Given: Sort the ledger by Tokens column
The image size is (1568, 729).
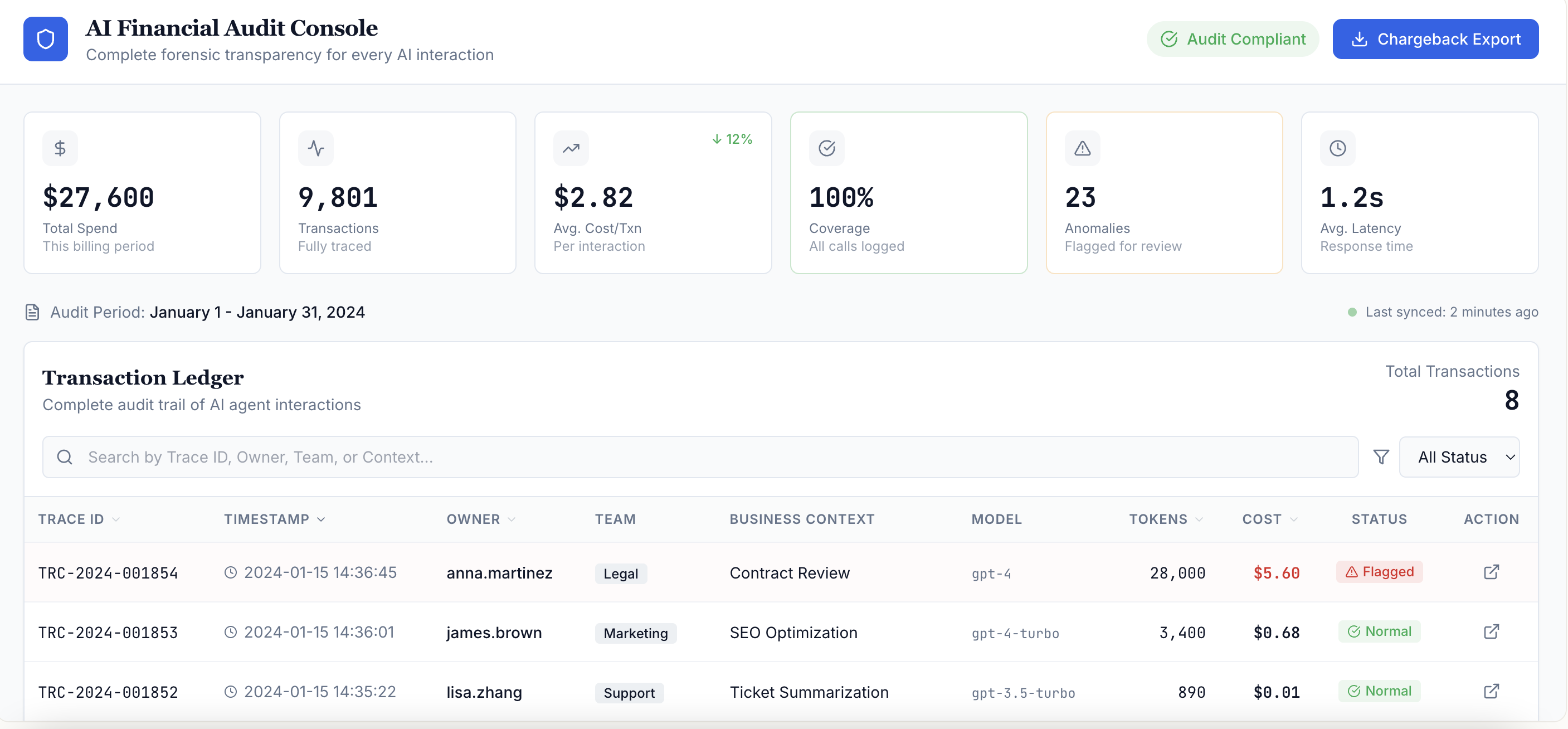Looking at the screenshot, I should tap(1165, 519).
